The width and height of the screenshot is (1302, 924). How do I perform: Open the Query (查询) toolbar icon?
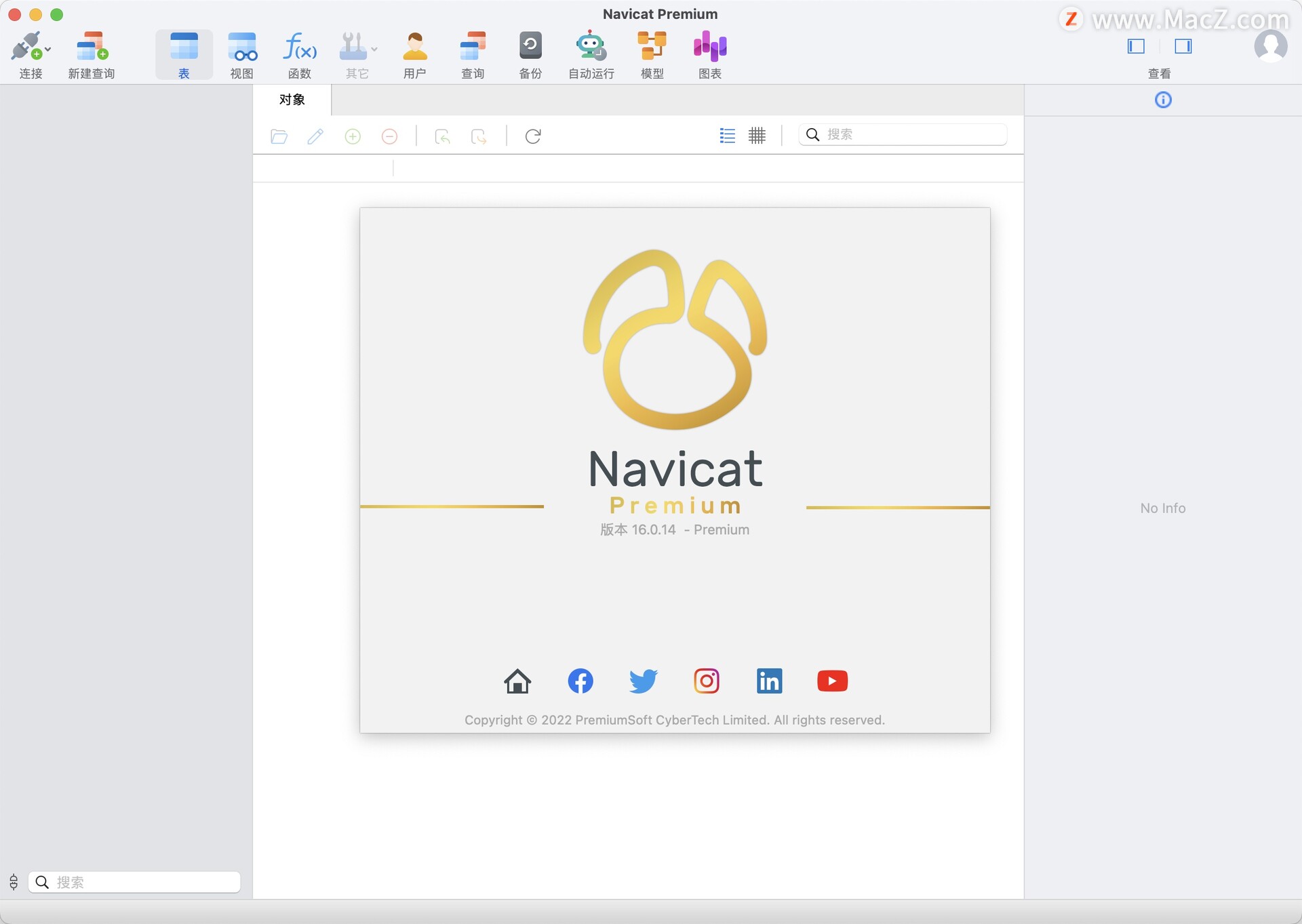click(x=473, y=46)
